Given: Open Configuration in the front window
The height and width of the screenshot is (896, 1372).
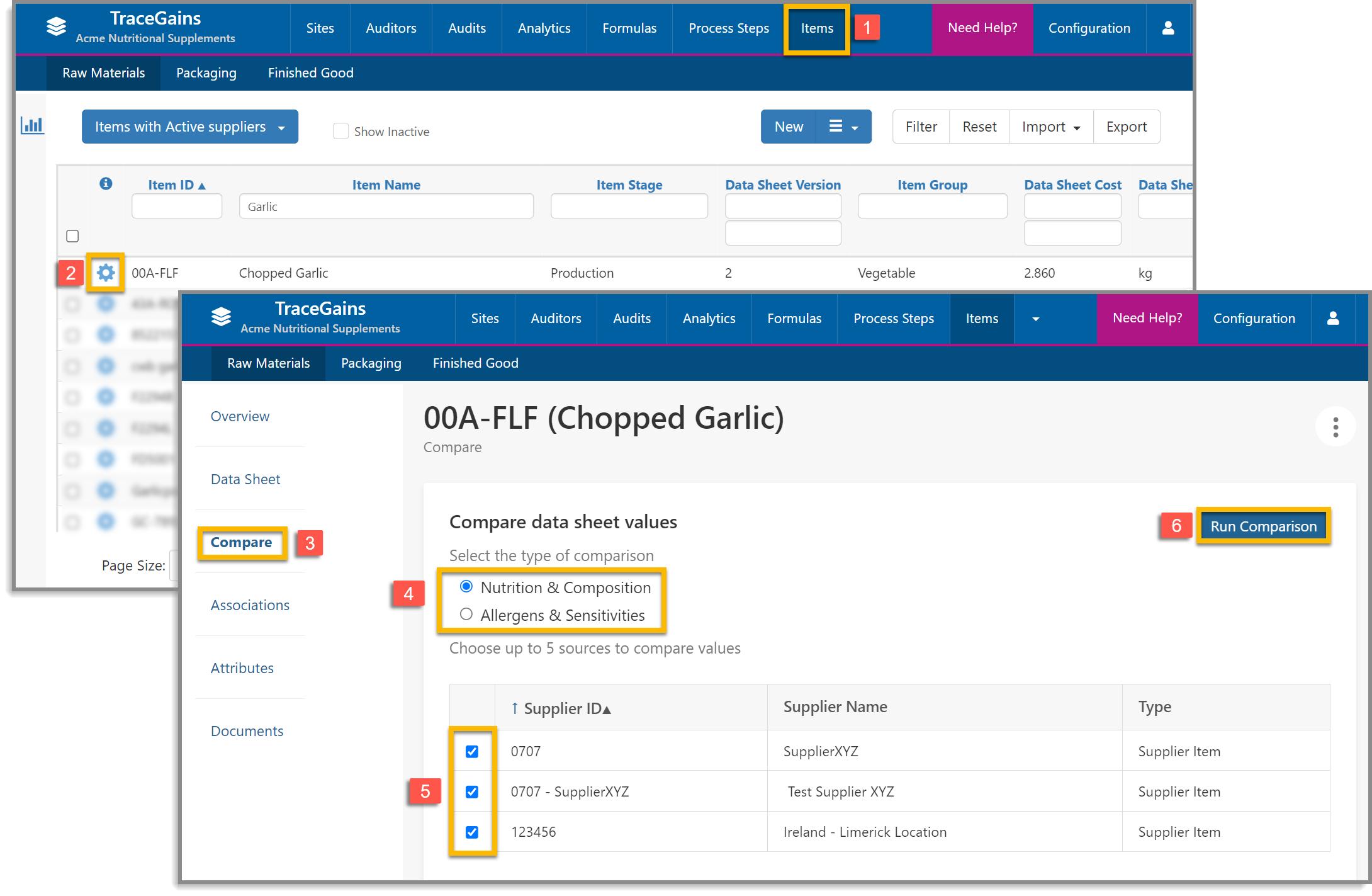Looking at the screenshot, I should [x=1254, y=319].
